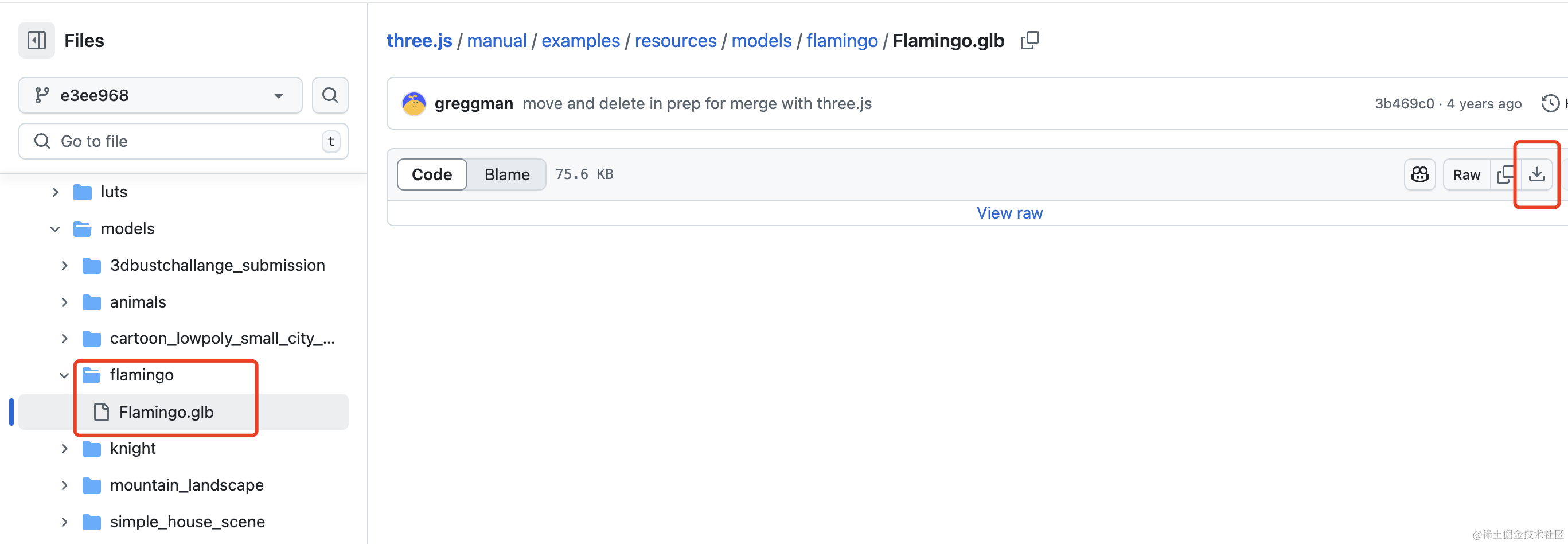Select Flamingo.glb in the file tree
Image resolution: width=1568 pixels, height=544 pixels.
tap(183, 413)
